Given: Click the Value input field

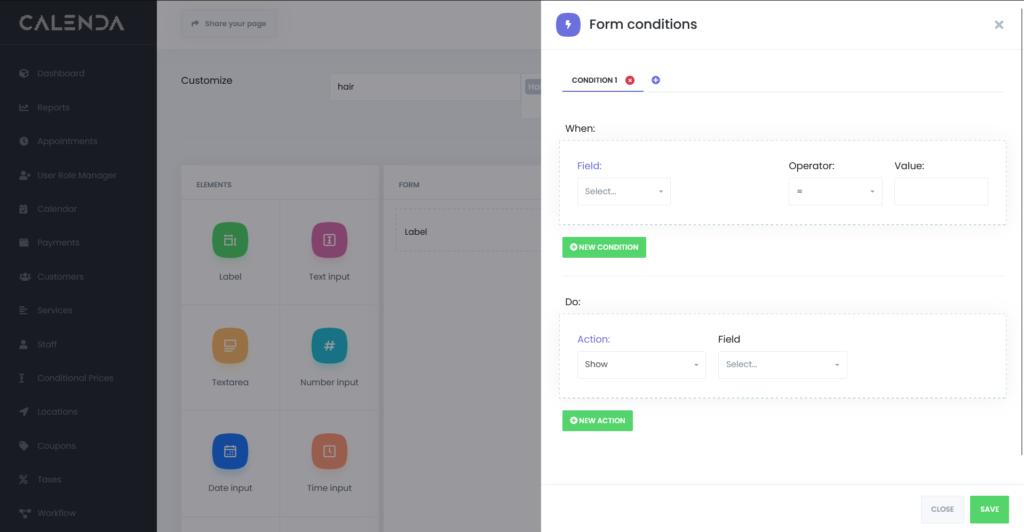Looking at the screenshot, I should coord(940,191).
